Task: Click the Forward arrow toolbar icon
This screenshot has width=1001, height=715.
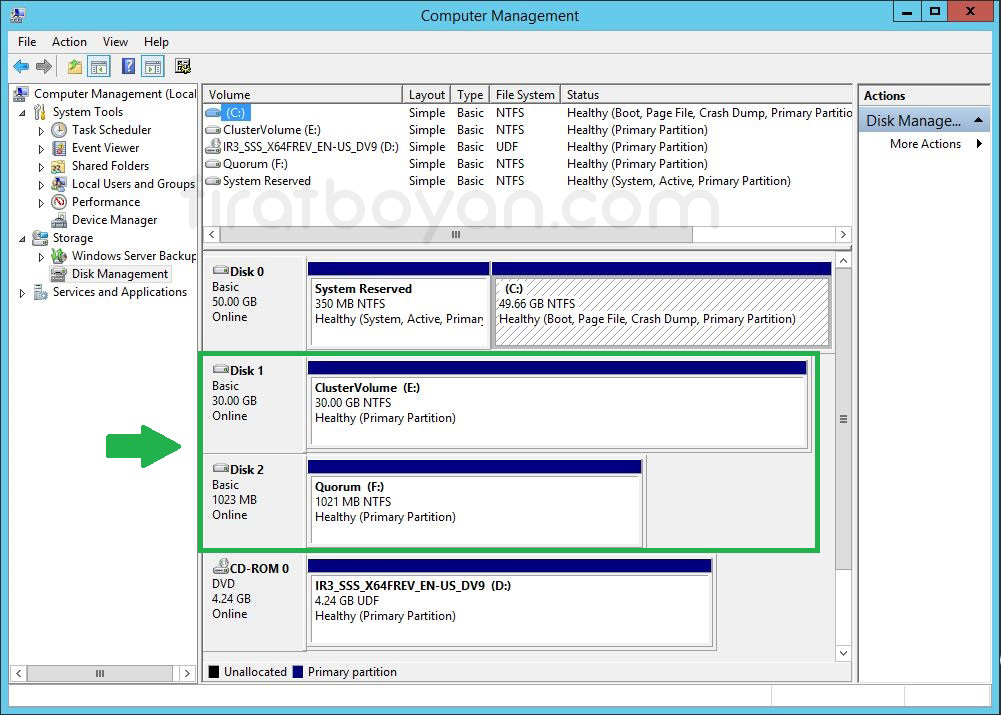Action: (43, 66)
